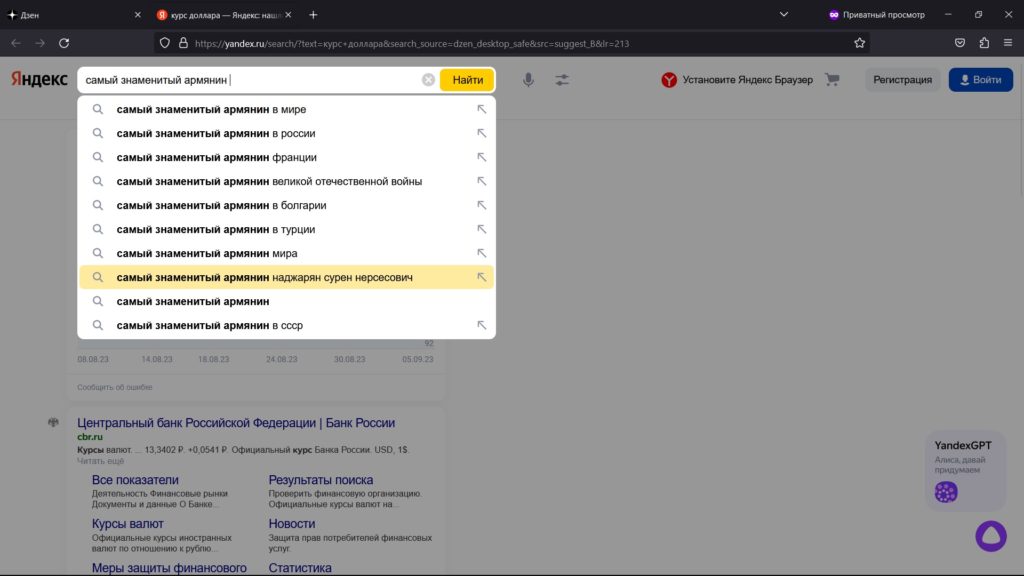Open the Firefox hamburger menu
Screen dimensions: 1024x576
[1008, 43]
